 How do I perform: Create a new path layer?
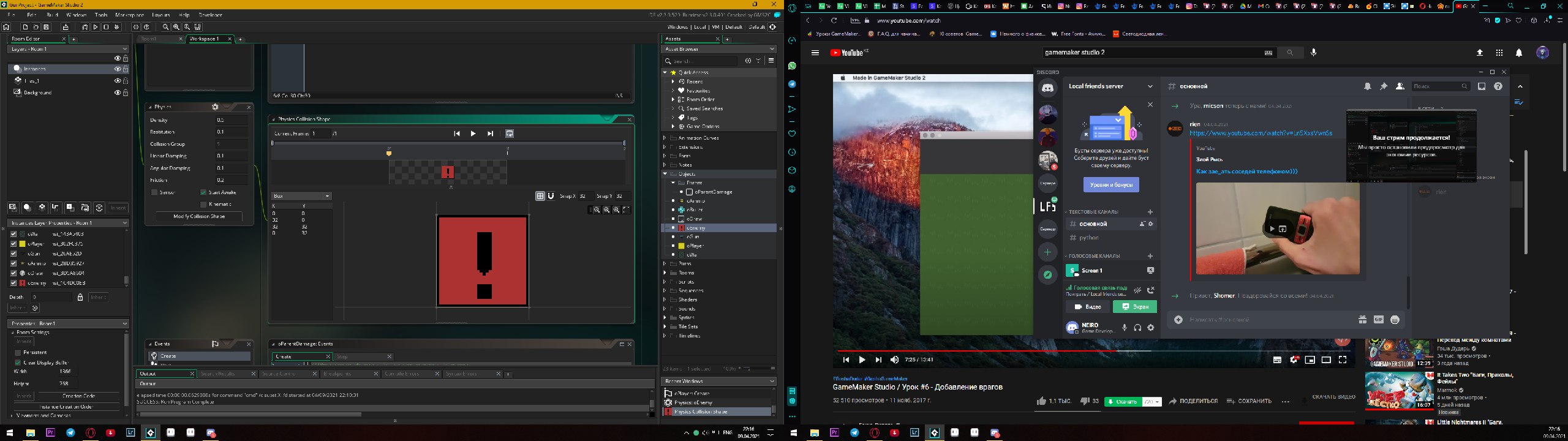(x=56, y=208)
